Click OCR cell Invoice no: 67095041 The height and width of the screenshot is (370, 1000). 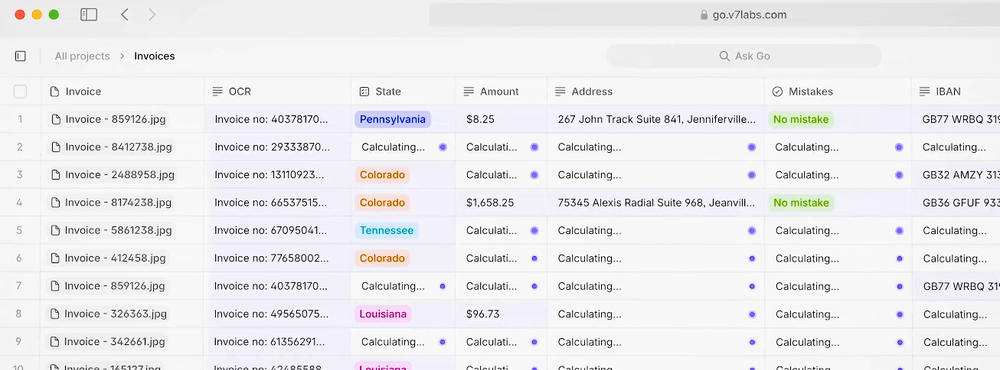coord(277,230)
